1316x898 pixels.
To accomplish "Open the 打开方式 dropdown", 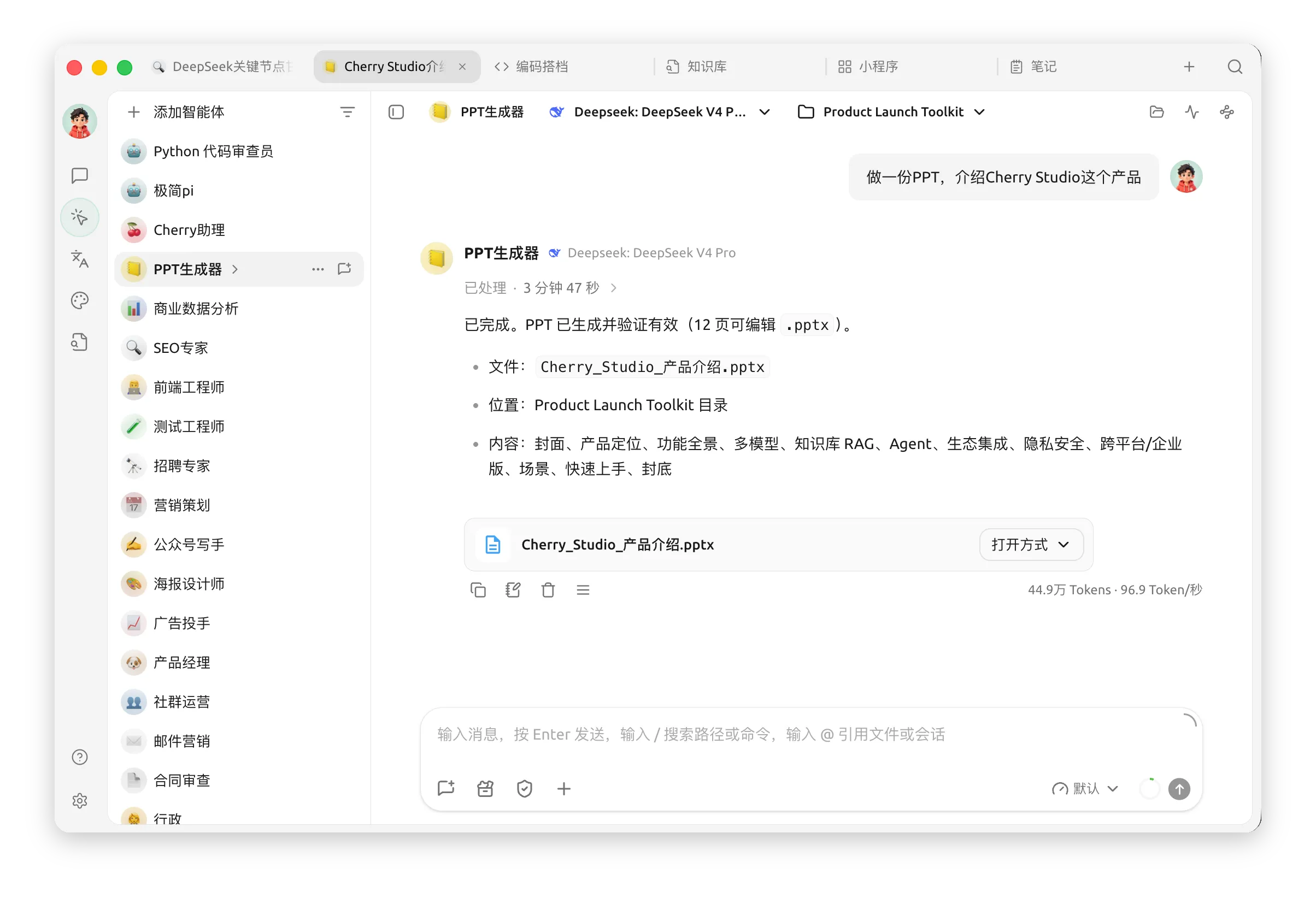I will (x=1031, y=545).
